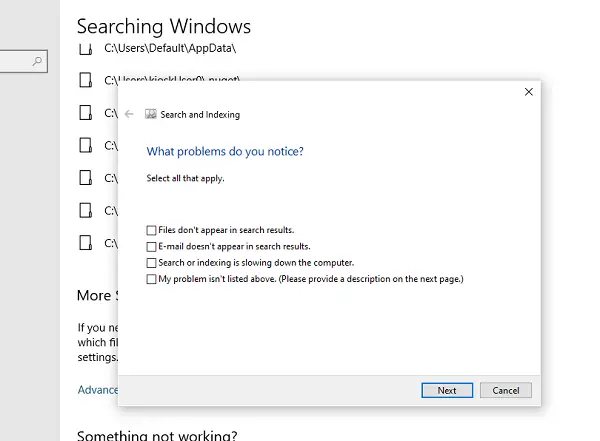
Task: Click the sixth folder icon in excluded list
Action: click(85, 211)
